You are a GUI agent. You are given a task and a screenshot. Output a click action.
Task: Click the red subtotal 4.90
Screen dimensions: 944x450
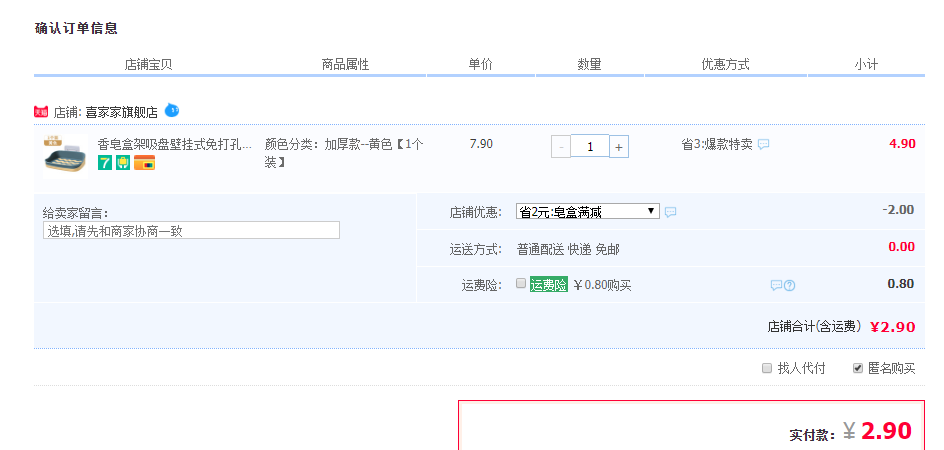[902, 143]
